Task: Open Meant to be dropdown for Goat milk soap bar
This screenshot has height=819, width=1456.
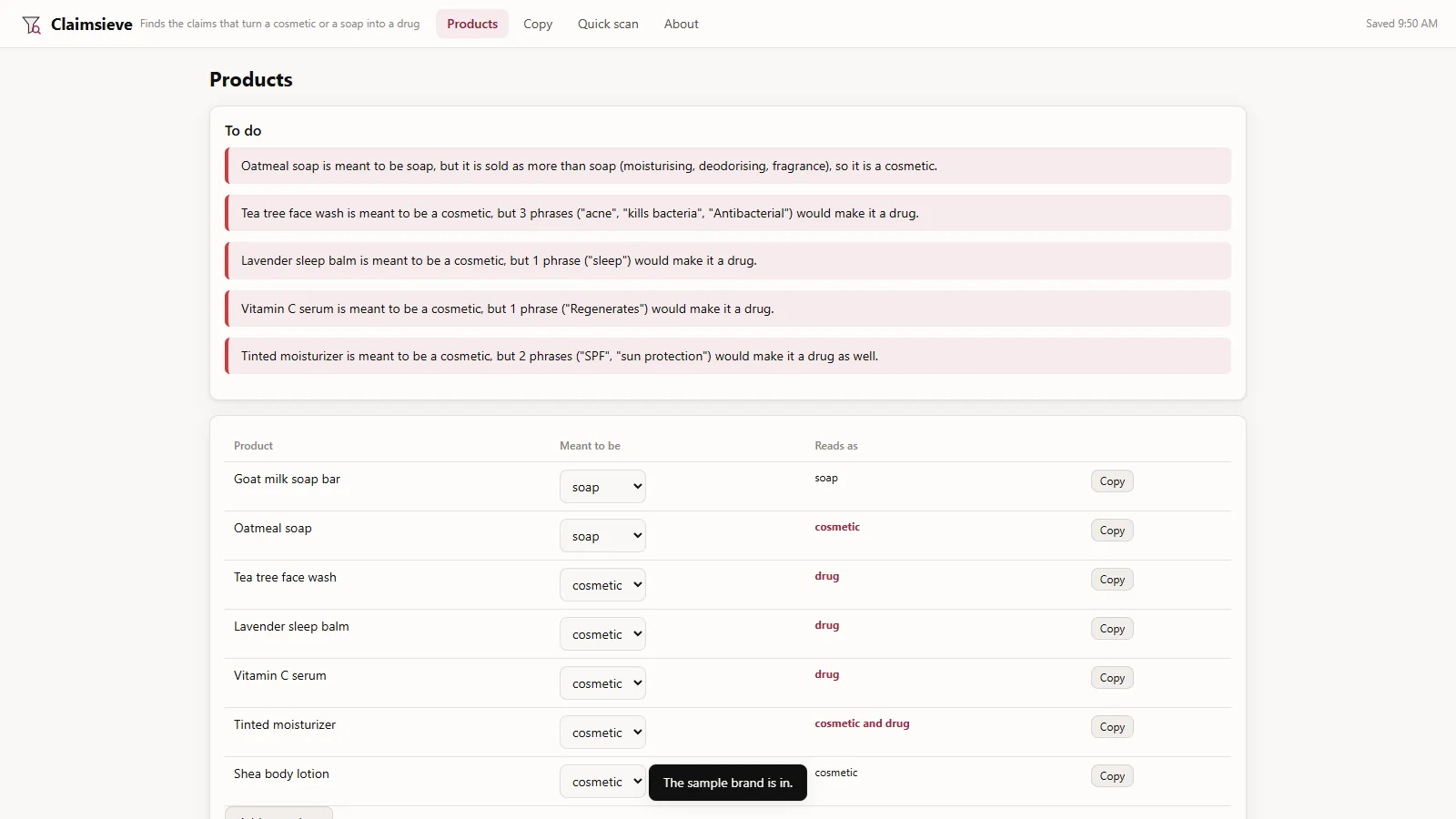Action: 602,487
